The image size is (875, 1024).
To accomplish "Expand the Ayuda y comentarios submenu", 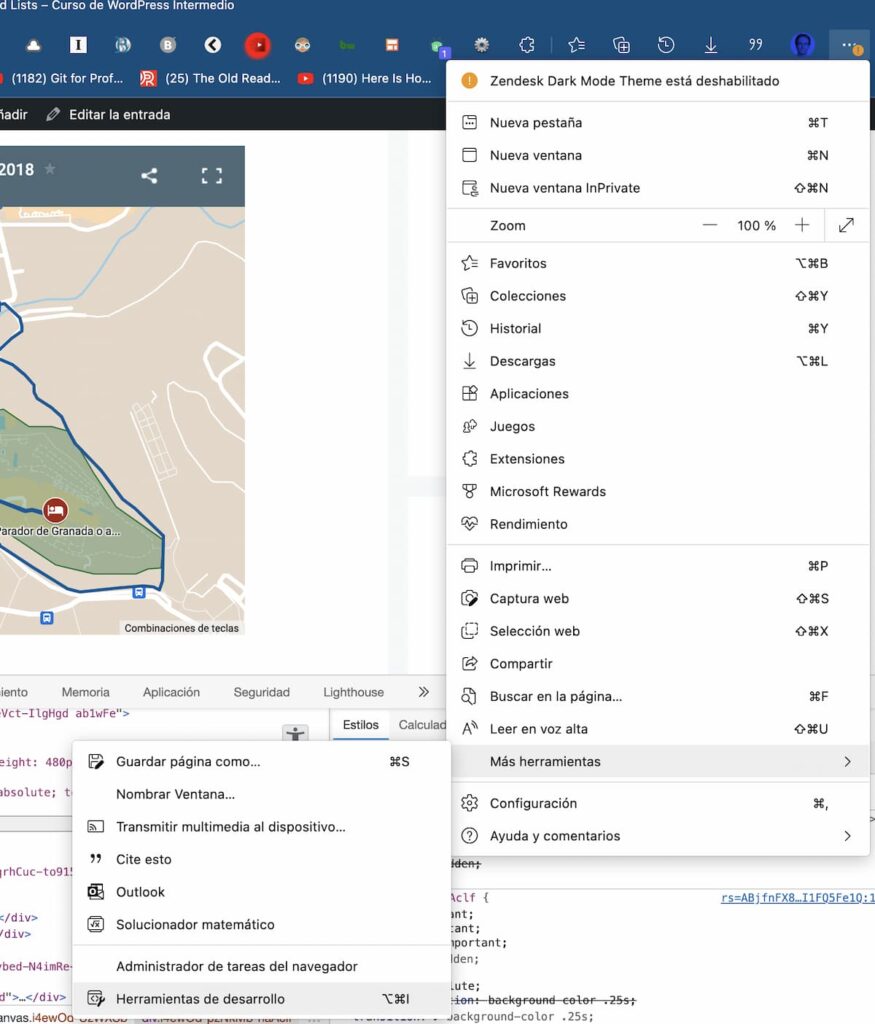I will pyautogui.click(x=847, y=836).
